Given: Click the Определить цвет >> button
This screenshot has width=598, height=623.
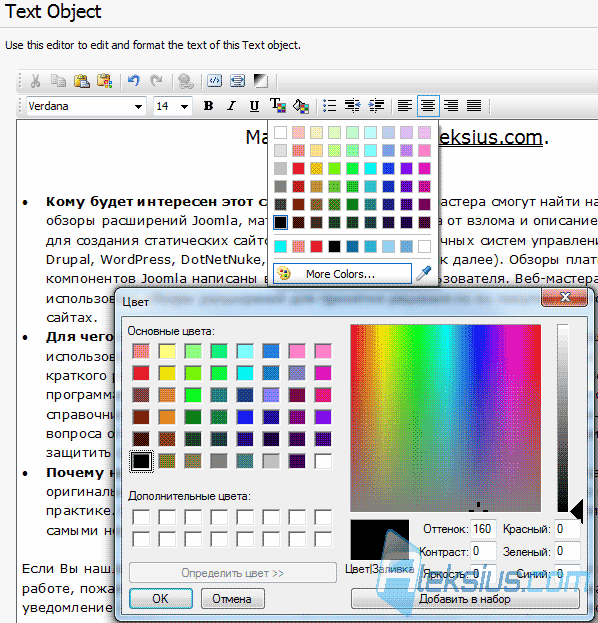Looking at the screenshot, I should [x=232, y=573].
